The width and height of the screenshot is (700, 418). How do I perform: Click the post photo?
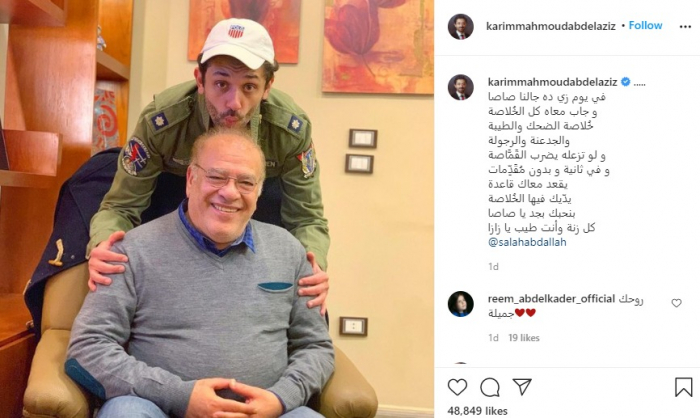click(x=217, y=209)
